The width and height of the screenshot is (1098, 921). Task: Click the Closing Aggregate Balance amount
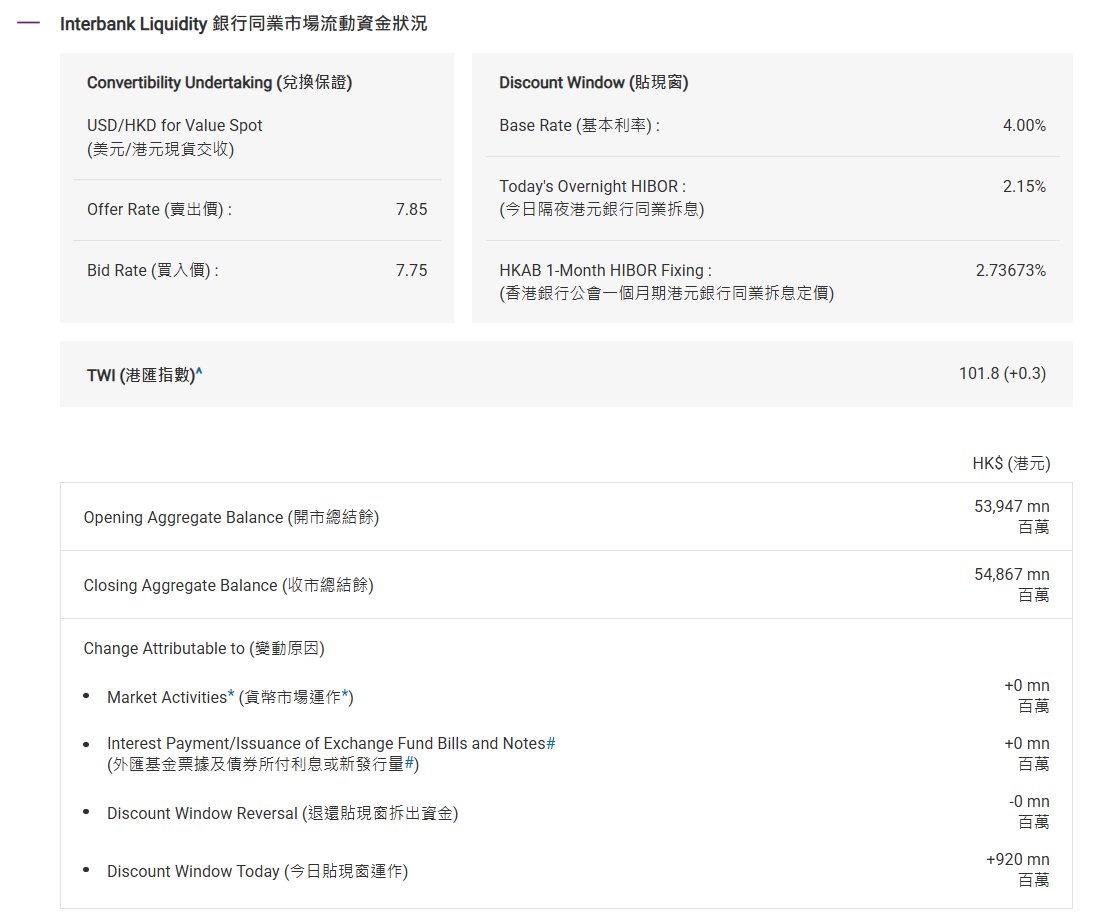click(x=1012, y=585)
